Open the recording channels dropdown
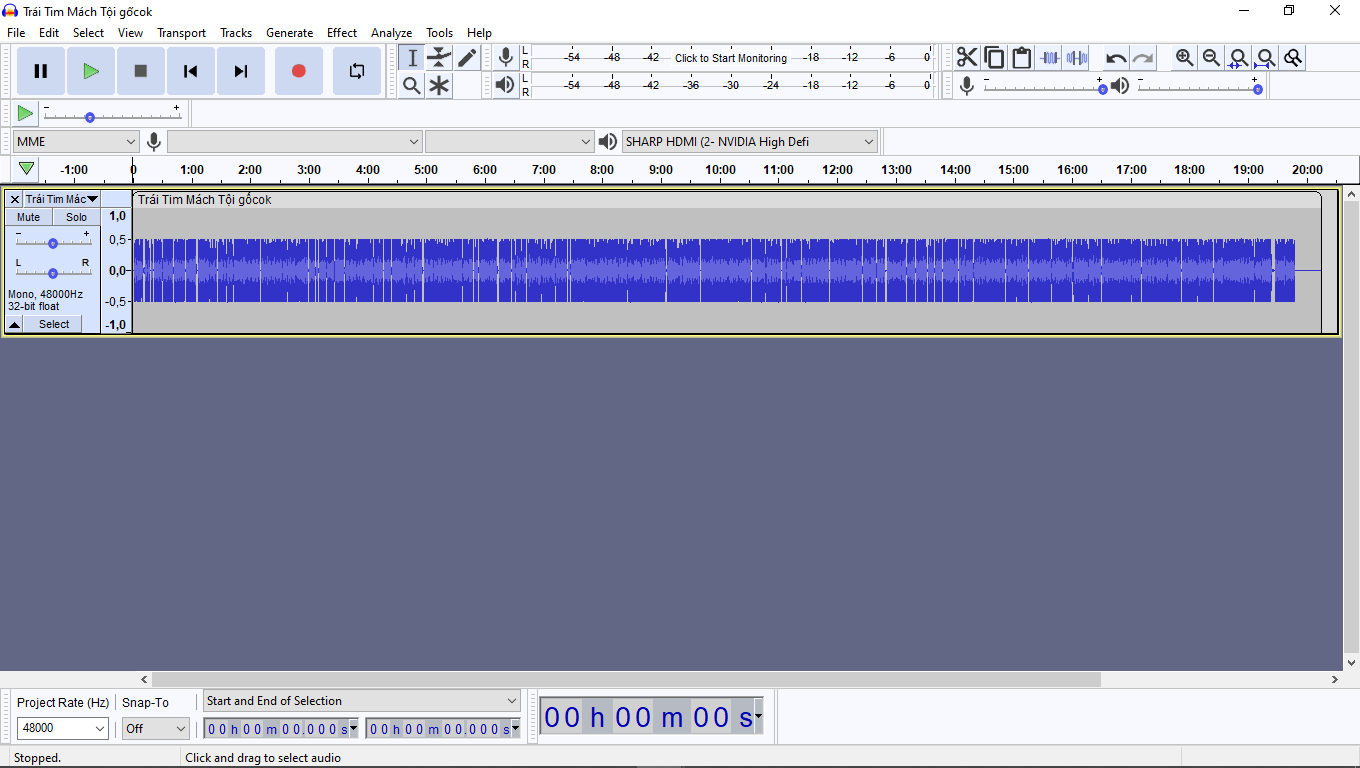 [x=510, y=141]
